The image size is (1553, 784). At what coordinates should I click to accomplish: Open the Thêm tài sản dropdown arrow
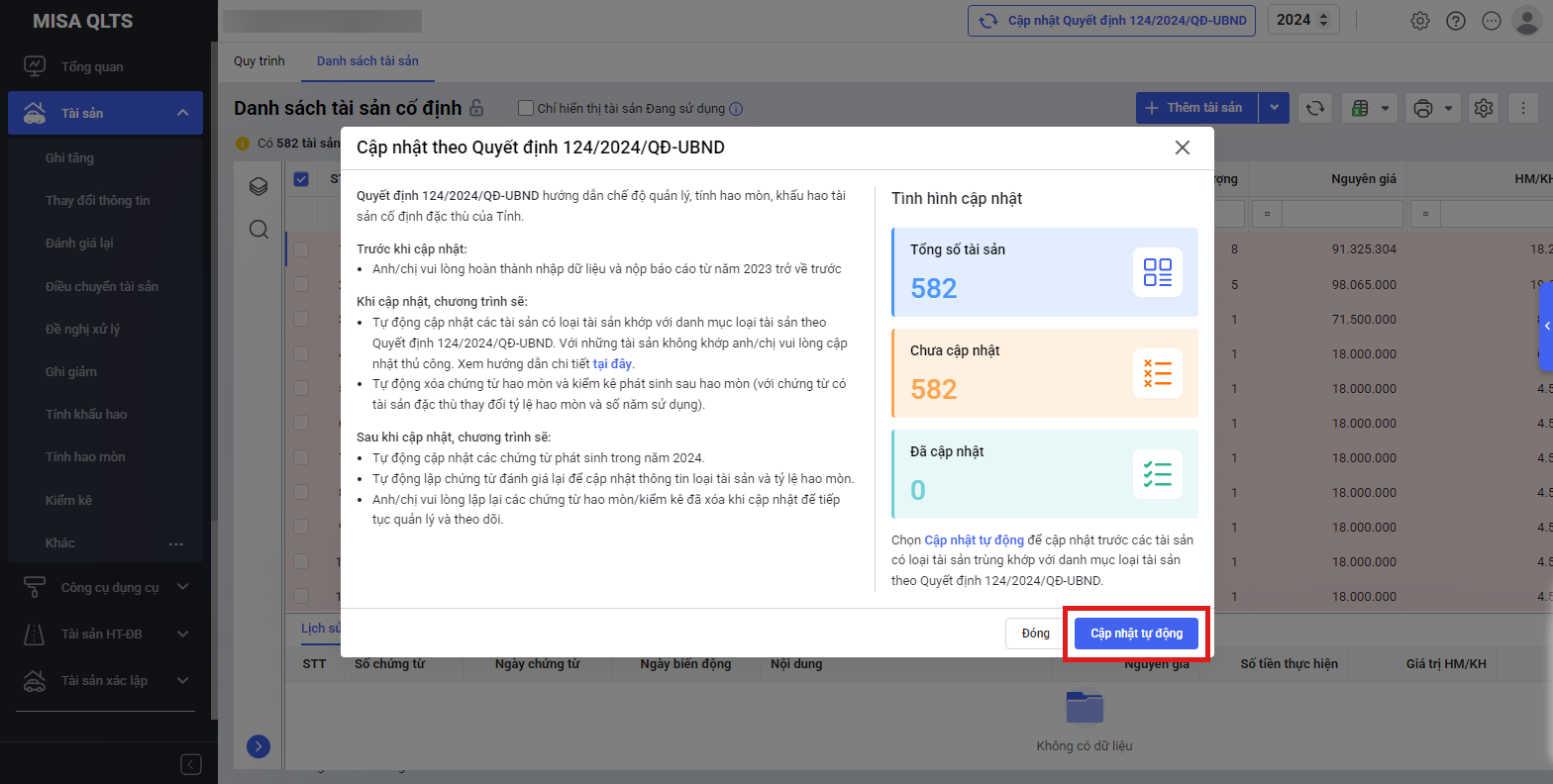(1274, 108)
